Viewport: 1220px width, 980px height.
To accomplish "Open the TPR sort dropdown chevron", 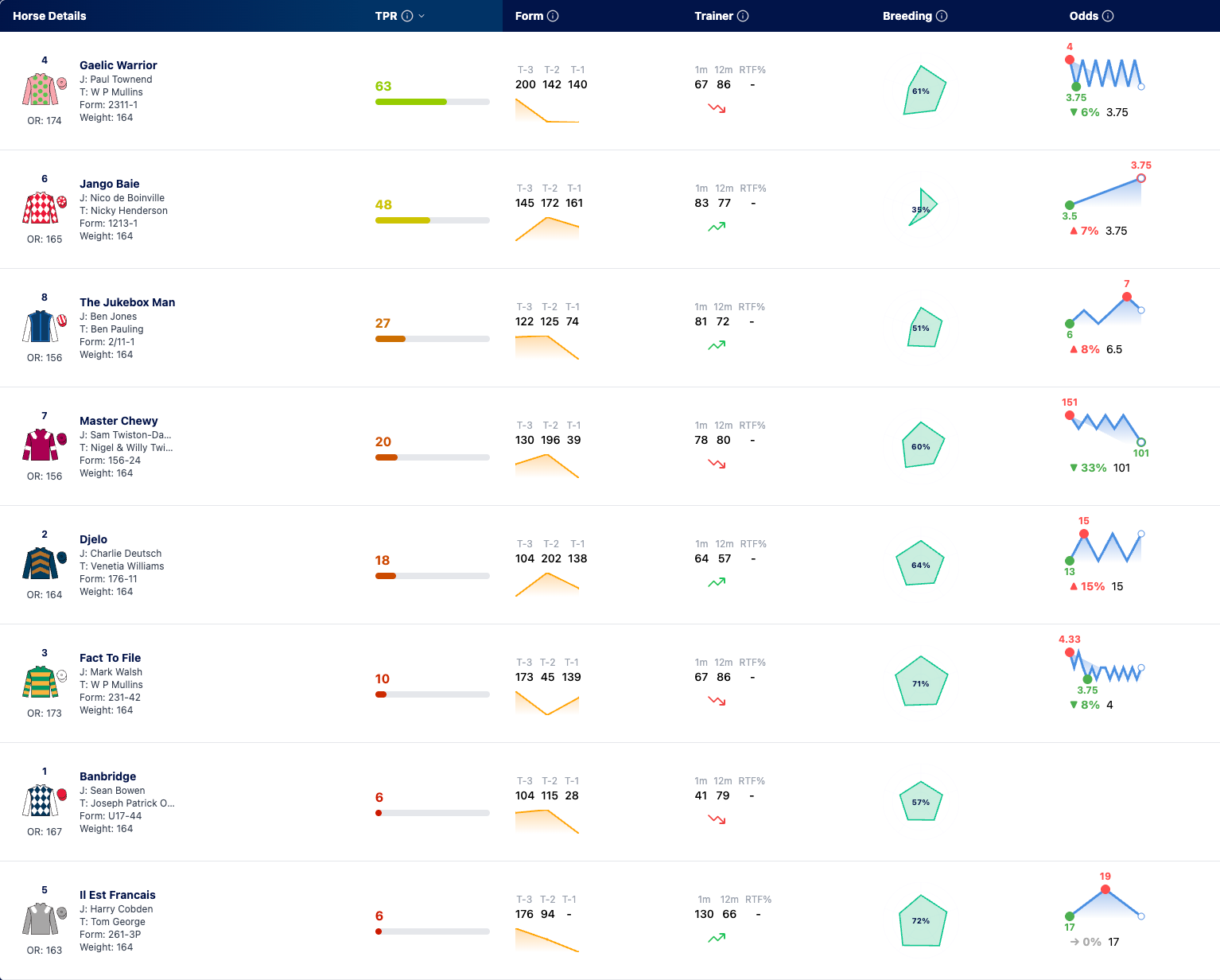I will pos(422,16).
